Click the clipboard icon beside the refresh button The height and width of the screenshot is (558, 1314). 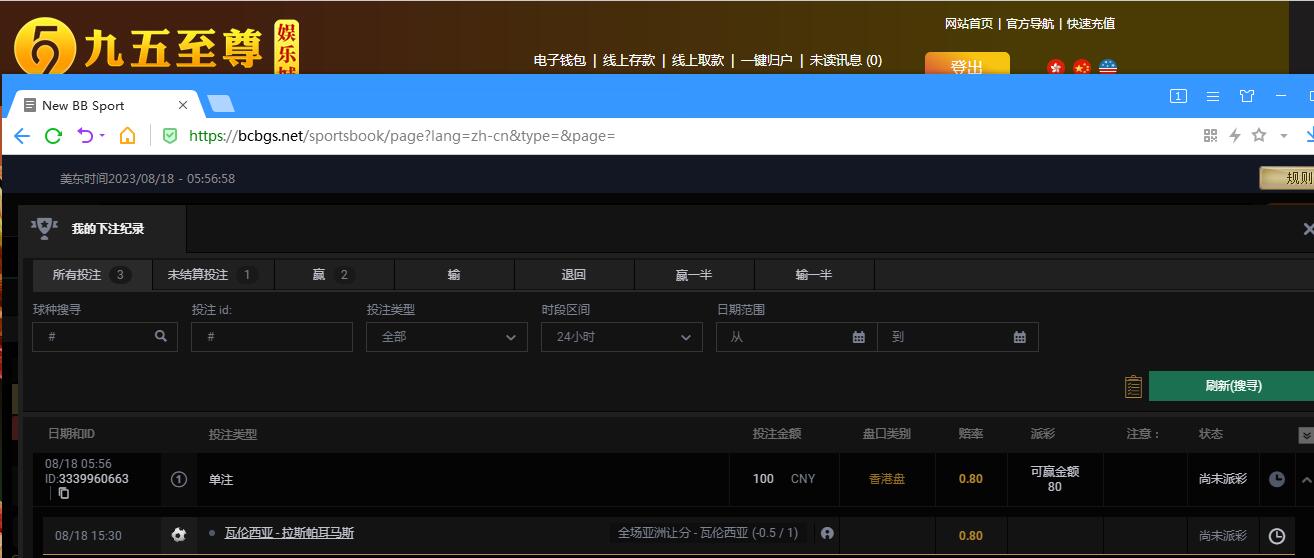[x=1133, y=386]
